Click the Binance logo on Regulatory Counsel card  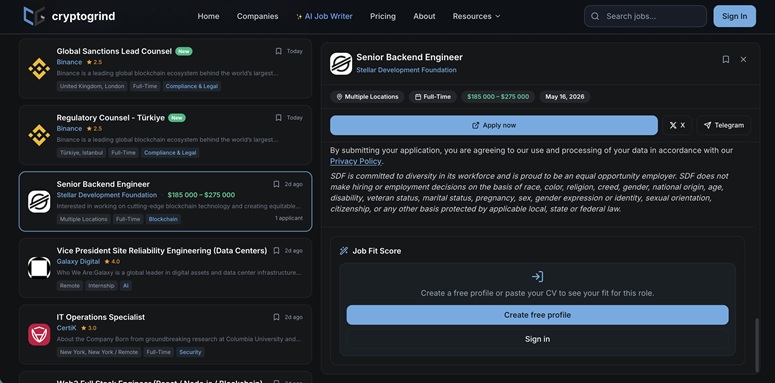click(x=39, y=135)
